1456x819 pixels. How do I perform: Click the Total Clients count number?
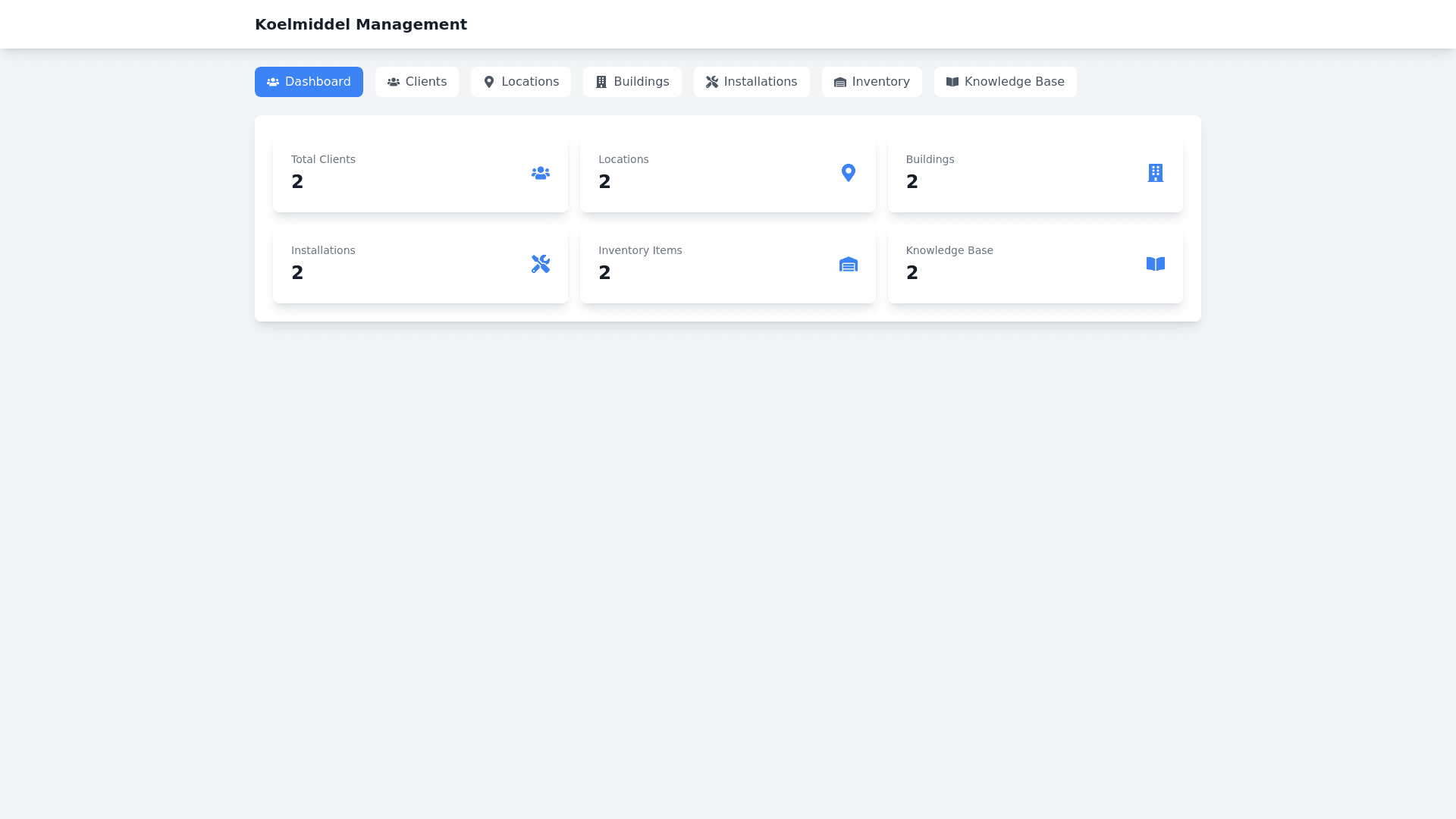tap(297, 182)
